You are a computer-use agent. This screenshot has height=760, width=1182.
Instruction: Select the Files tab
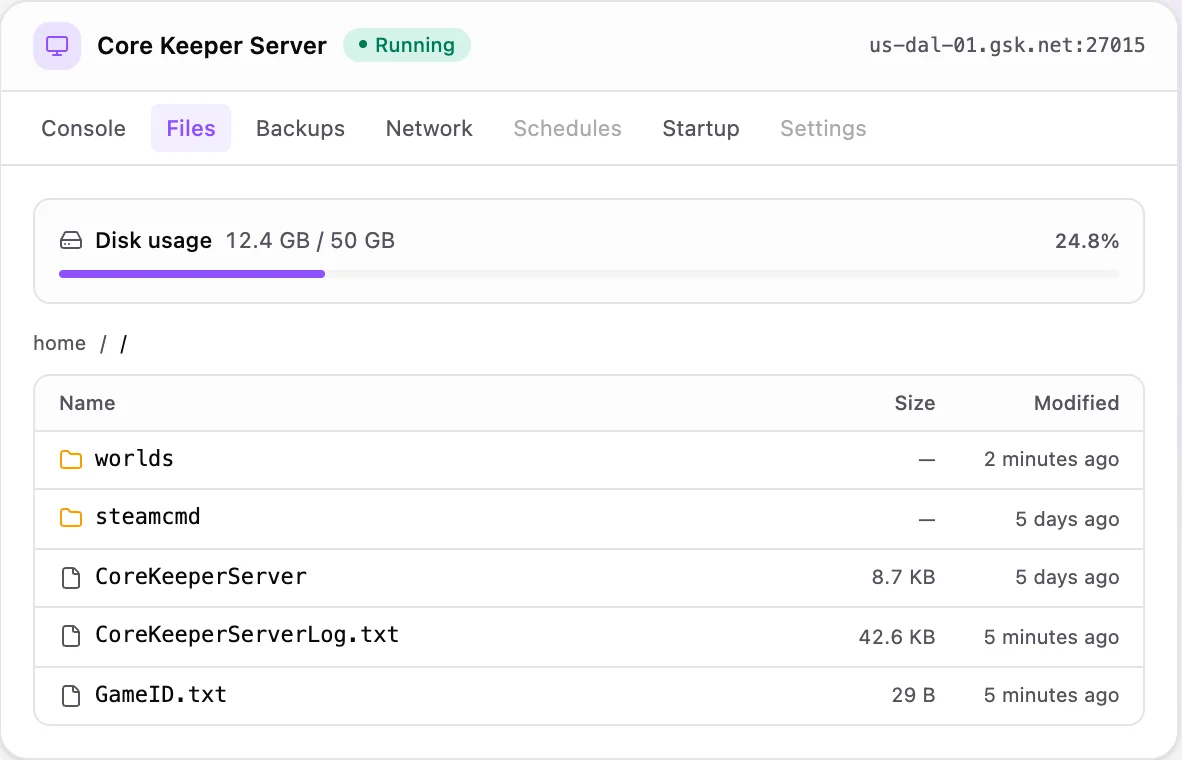pyautogui.click(x=191, y=128)
